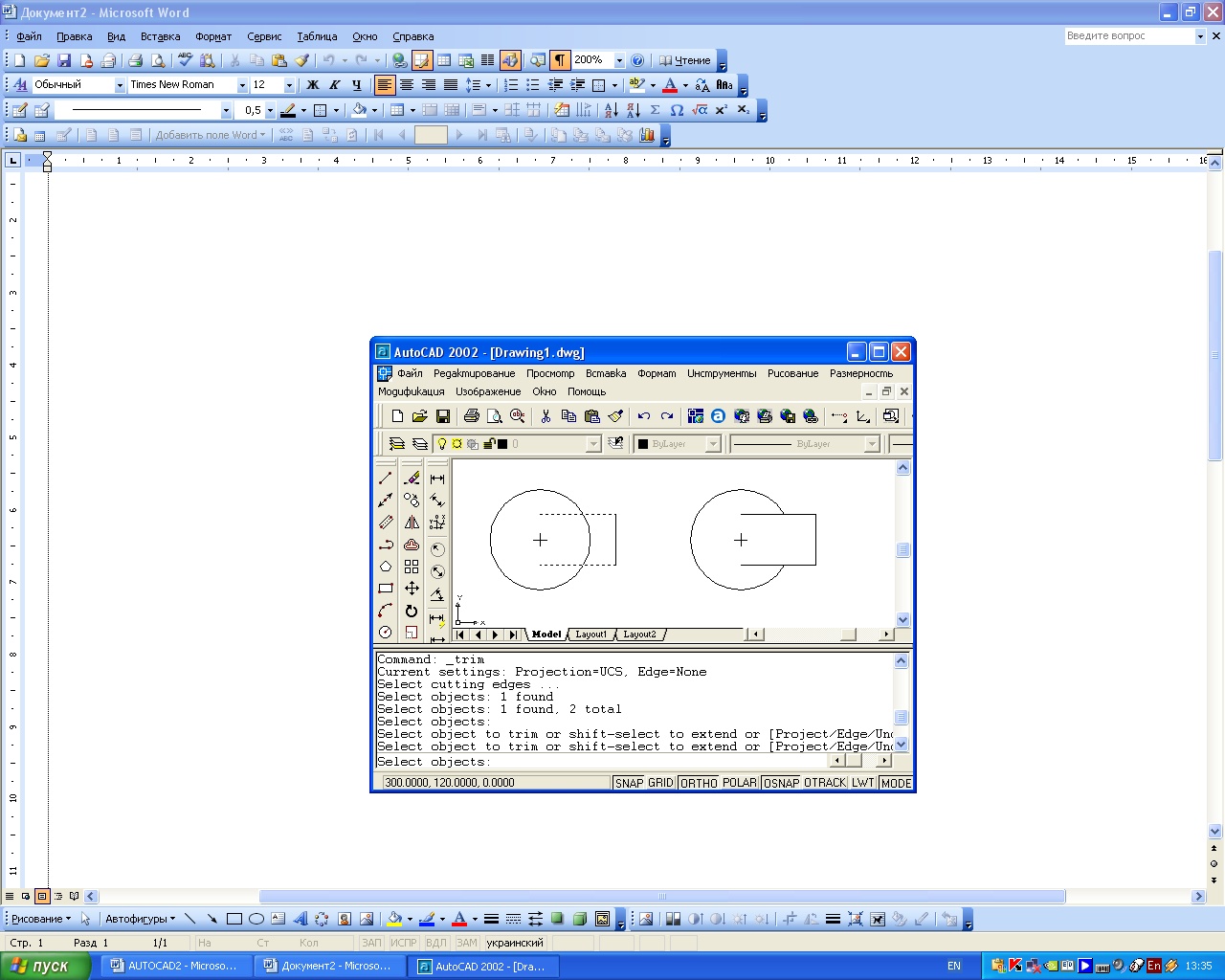Image resolution: width=1225 pixels, height=980 pixels.
Task: Select the Line tool in AutoCAD
Action: 386,478
